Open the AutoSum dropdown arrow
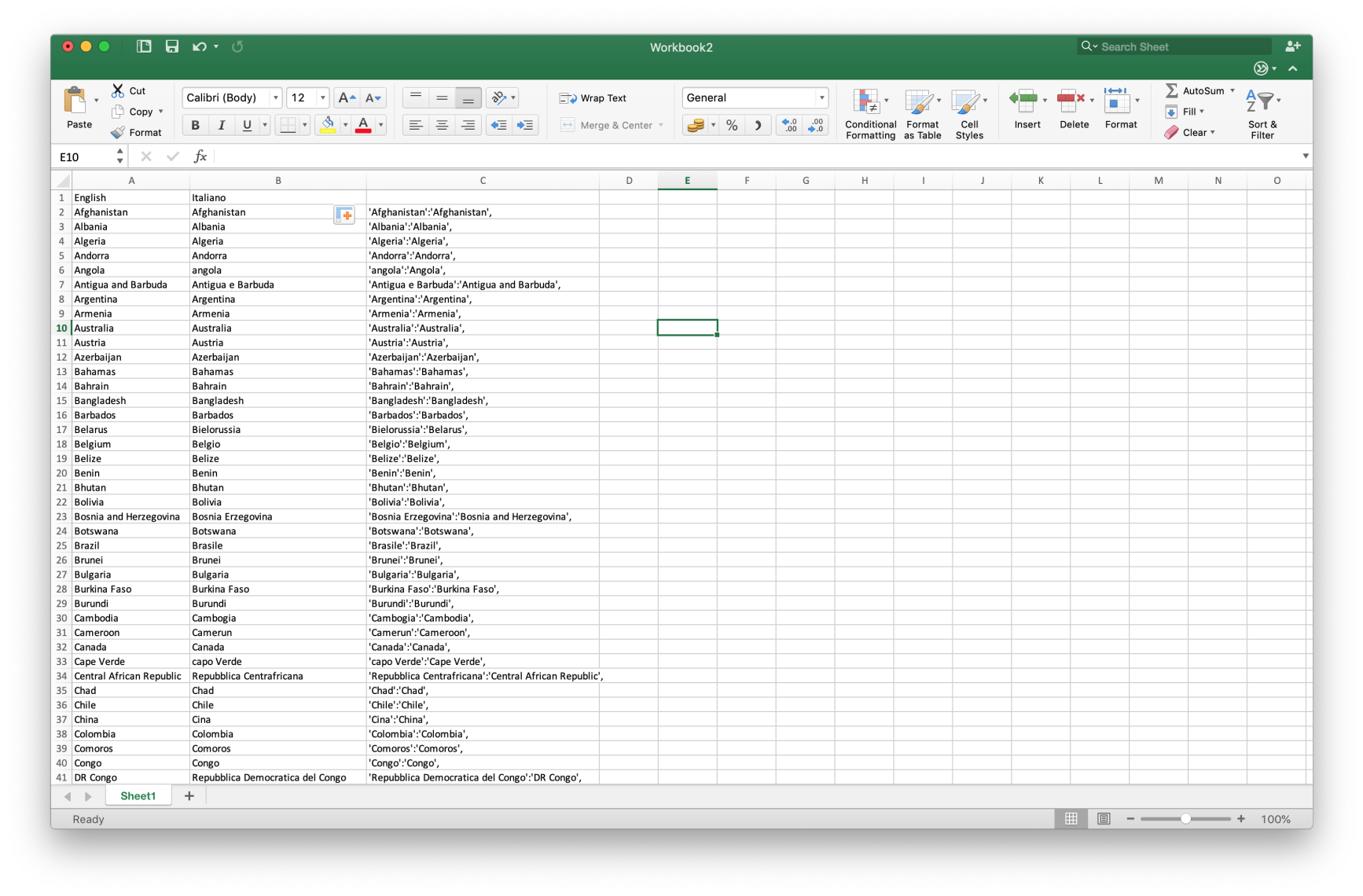 [x=1232, y=90]
